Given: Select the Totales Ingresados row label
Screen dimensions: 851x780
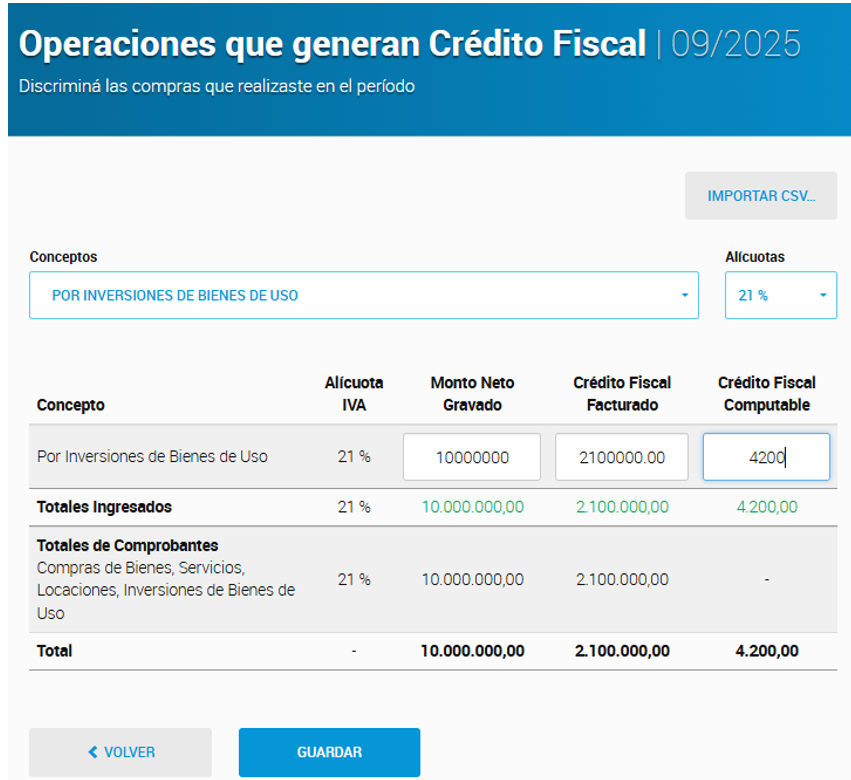Looking at the screenshot, I should (104, 507).
